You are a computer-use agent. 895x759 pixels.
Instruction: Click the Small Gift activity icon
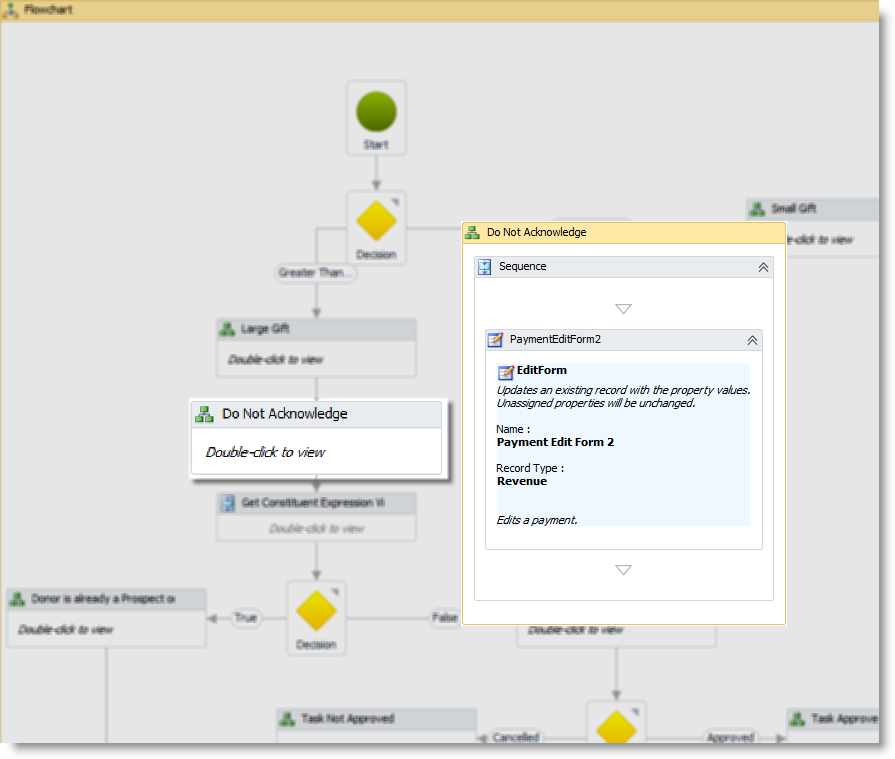click(758, 209)
